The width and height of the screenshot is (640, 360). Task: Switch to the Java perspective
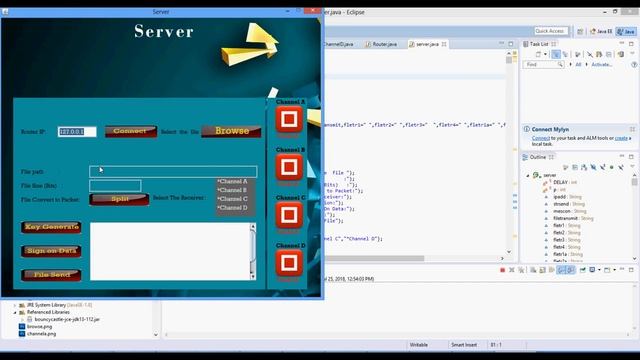point(626,31)
